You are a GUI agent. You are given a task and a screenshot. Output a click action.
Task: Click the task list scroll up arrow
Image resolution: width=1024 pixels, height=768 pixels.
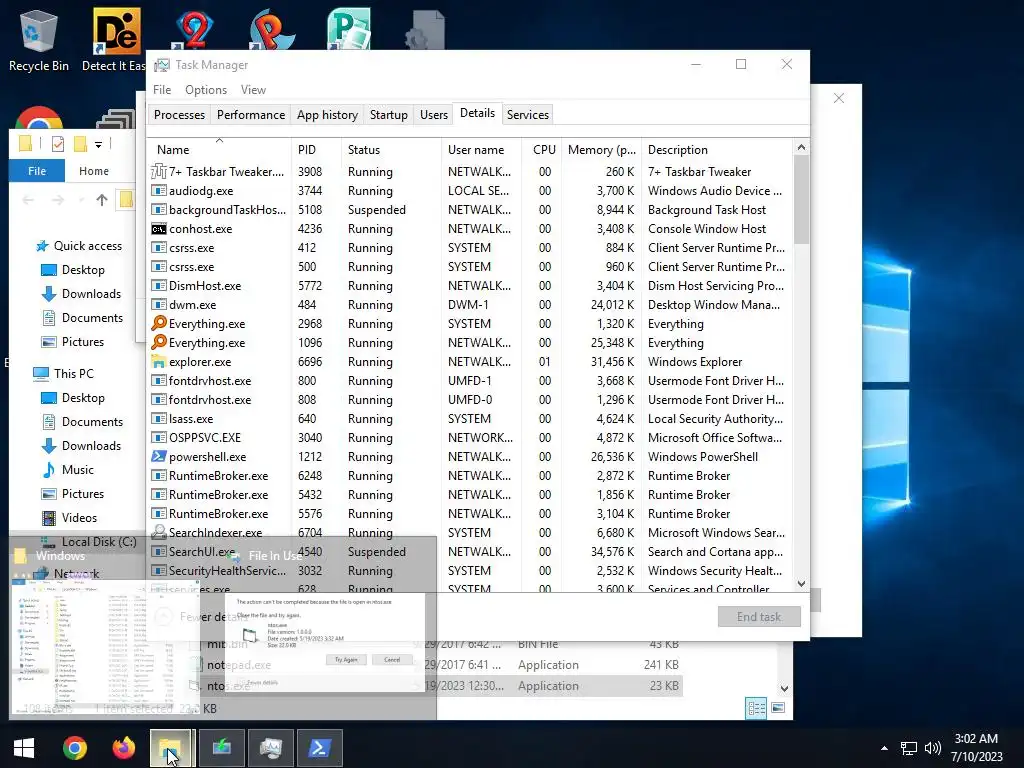[801, 148]
